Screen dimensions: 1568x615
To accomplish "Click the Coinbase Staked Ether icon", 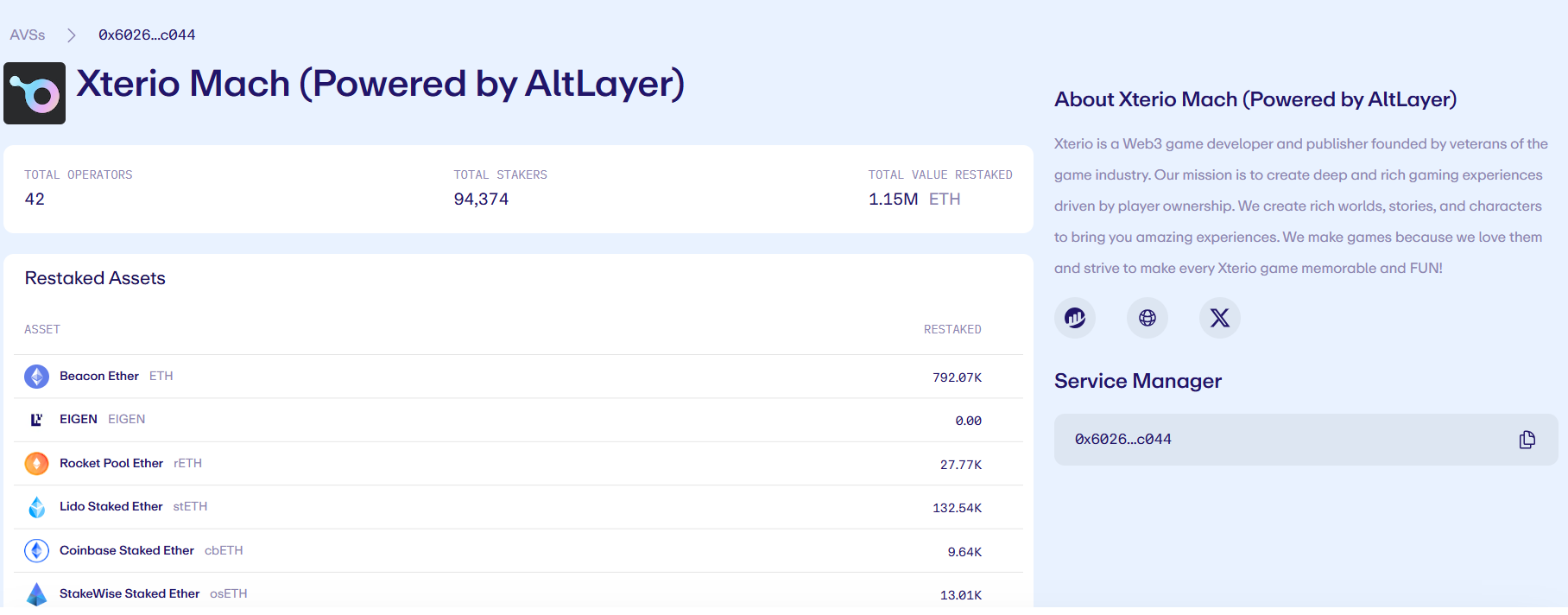I will coord(36,551).
